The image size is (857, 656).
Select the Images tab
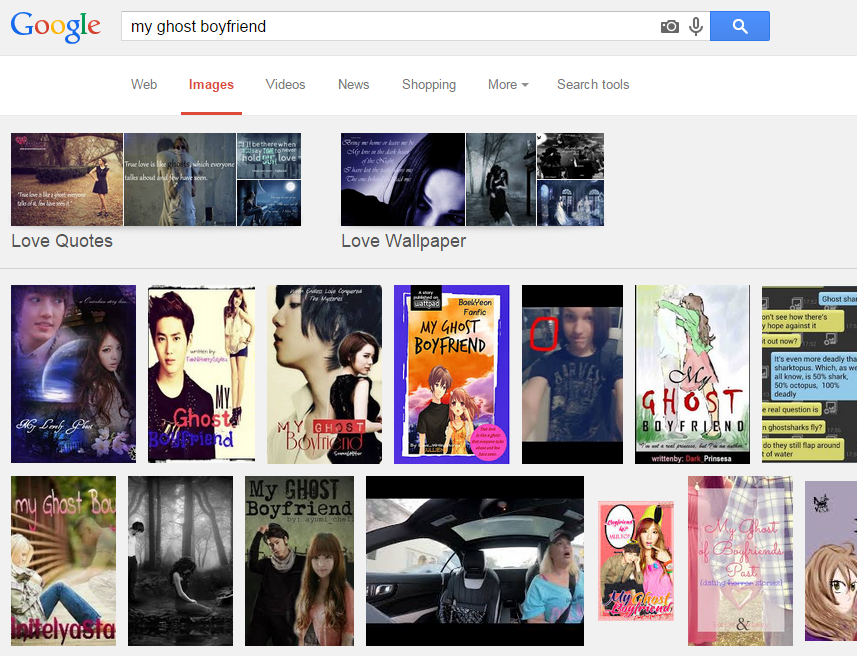pyautogui.click(x=212, y=85)
